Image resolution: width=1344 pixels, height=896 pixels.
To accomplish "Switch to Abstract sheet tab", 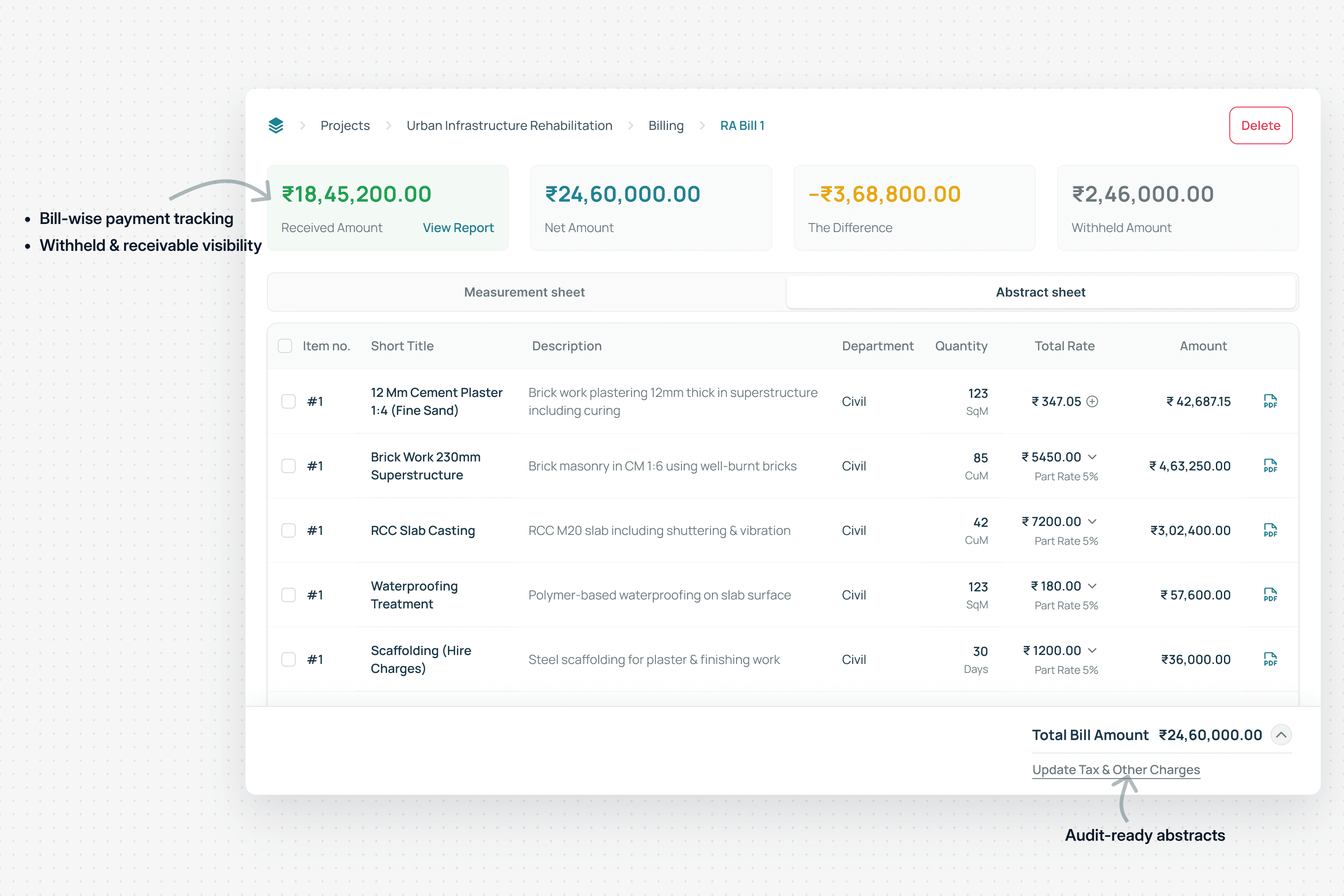I will click(x=1041, y=292).
